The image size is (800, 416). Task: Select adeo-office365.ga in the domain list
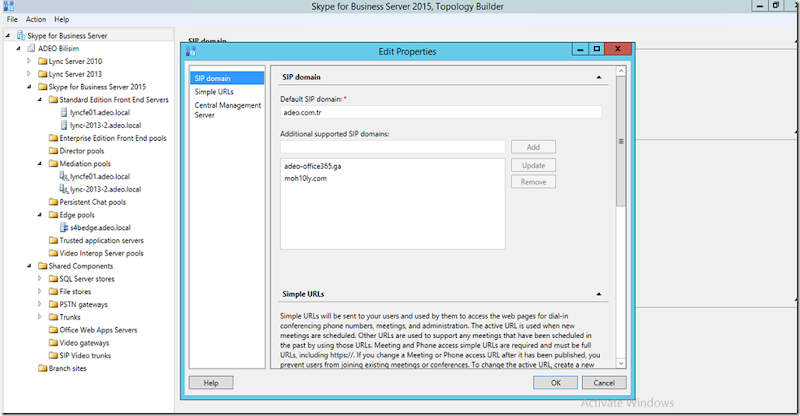point(313,166)
